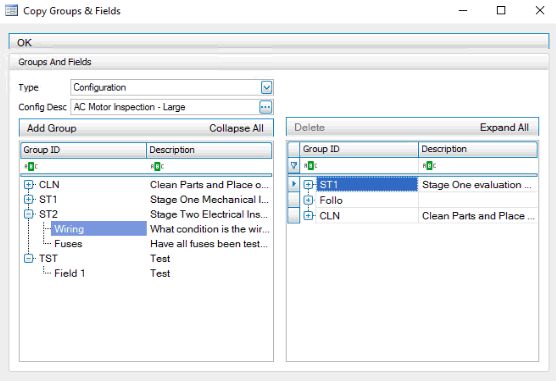Image resolution: width=556 pixels, height=381 pixels.
Task: Open the Type dropdown arrow
Action: 266,87
